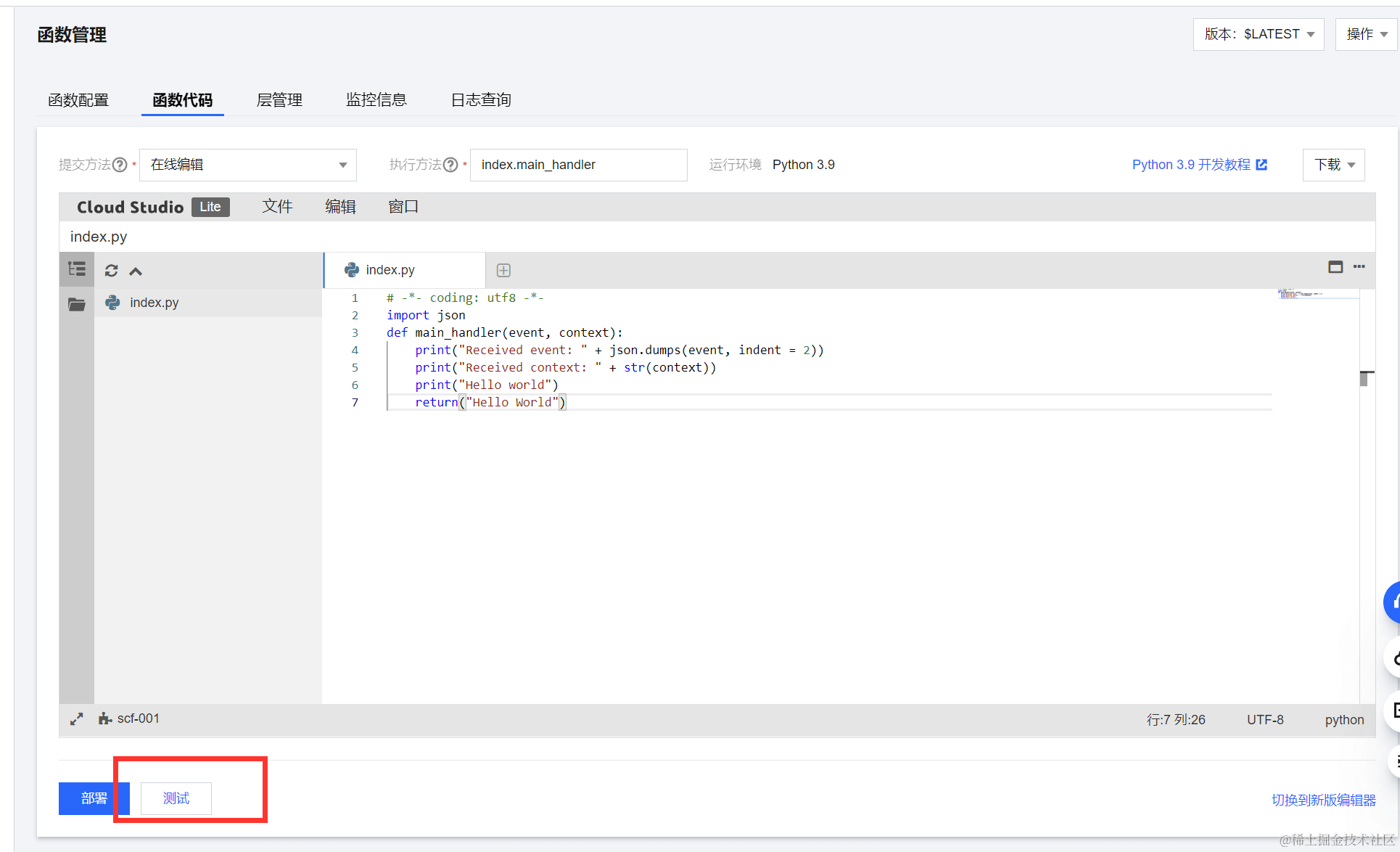Click the 测试 test button

(176, 798)
